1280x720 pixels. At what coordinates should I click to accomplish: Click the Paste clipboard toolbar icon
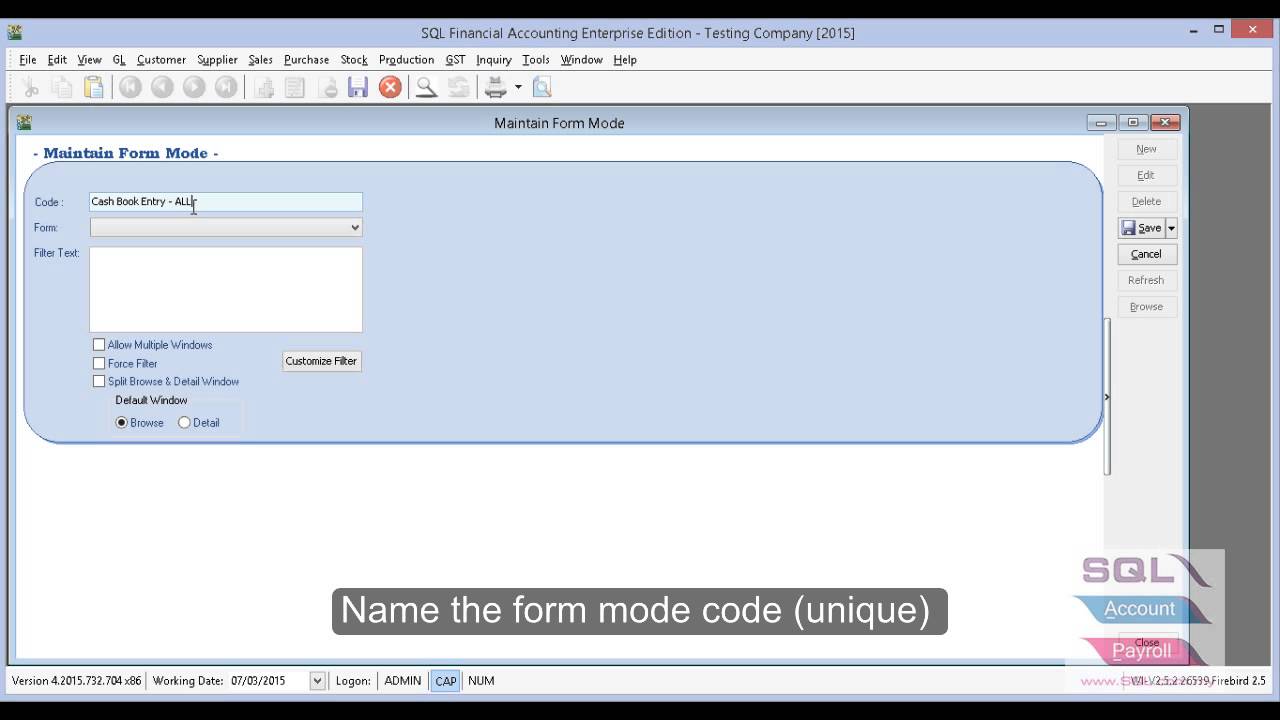point(94,87)
